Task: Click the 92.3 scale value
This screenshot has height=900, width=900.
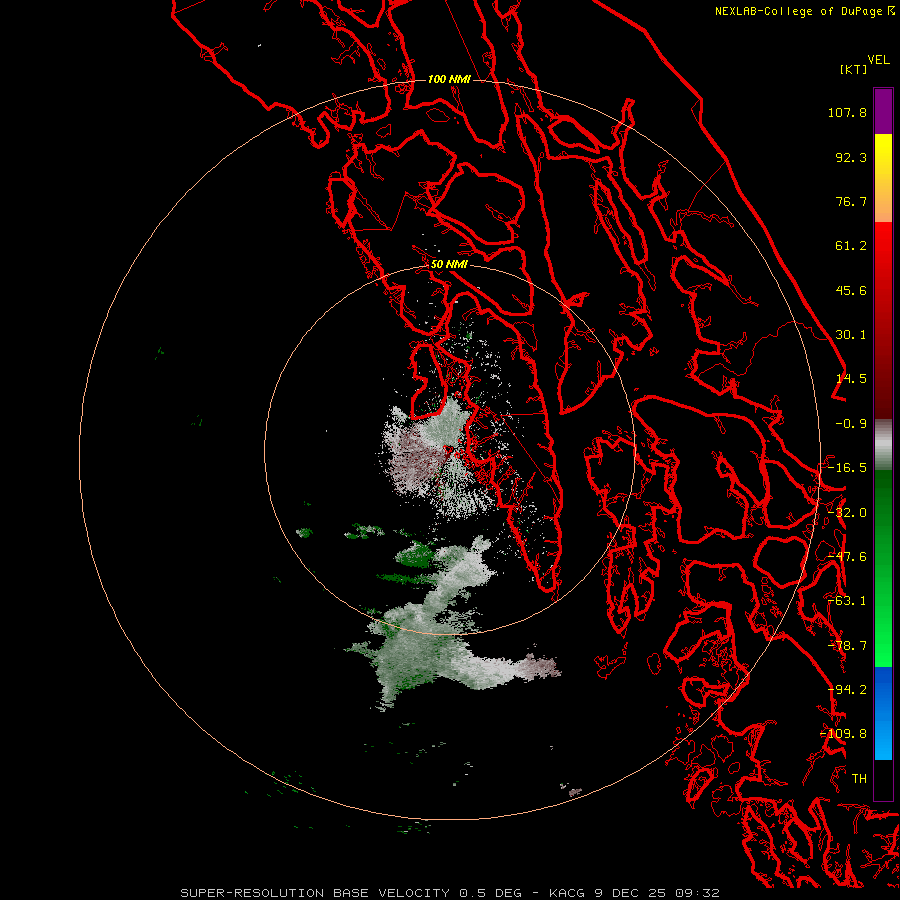Action: pos(851,157)
